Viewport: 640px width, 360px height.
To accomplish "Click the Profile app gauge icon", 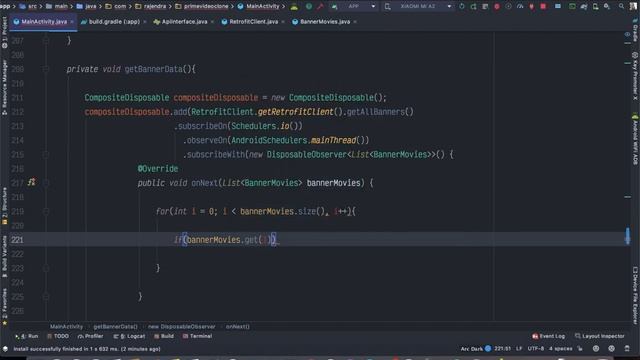I will click(x=520, y=6).
